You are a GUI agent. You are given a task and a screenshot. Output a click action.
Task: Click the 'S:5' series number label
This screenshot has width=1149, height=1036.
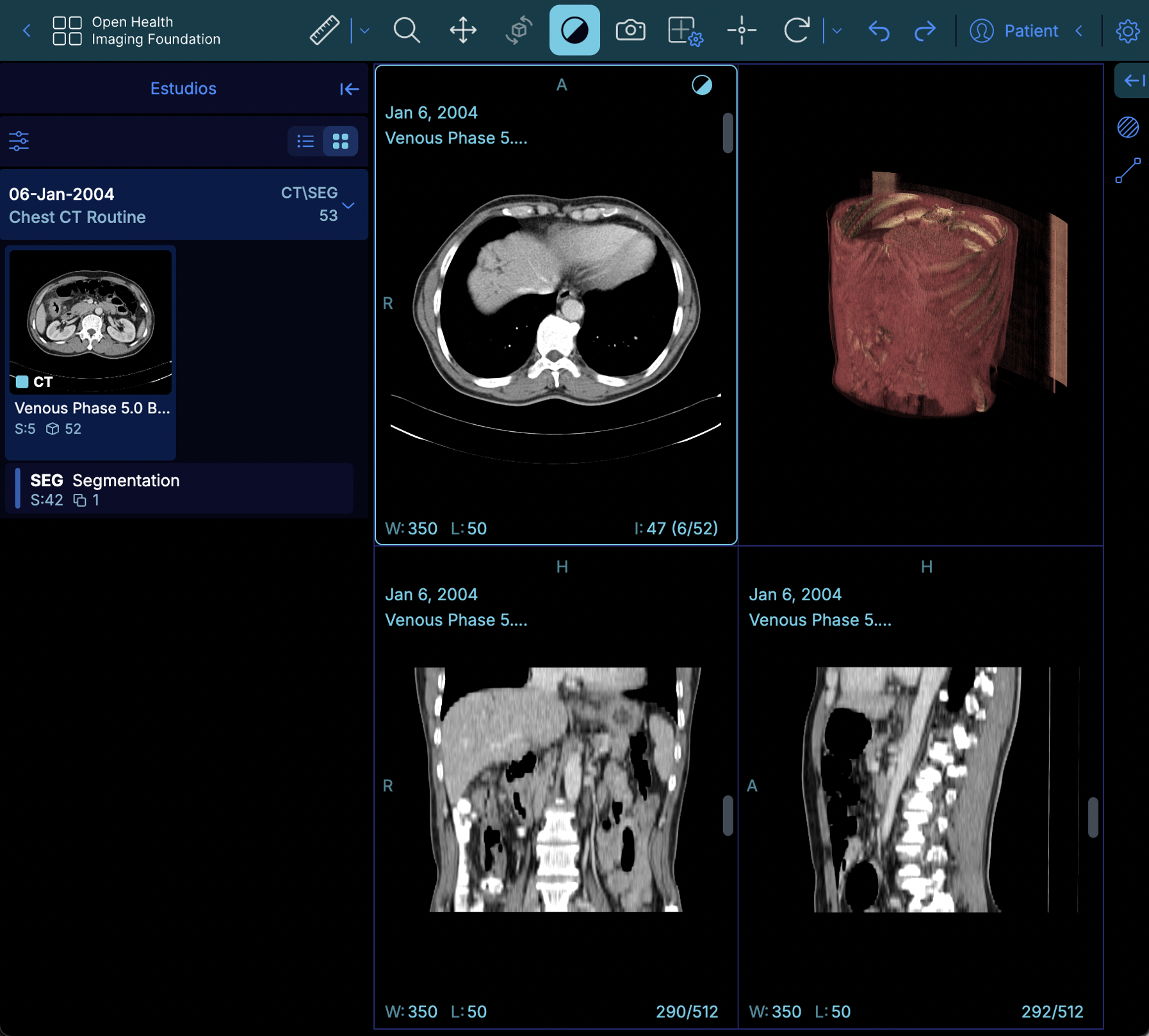click(x=25, y=429)
